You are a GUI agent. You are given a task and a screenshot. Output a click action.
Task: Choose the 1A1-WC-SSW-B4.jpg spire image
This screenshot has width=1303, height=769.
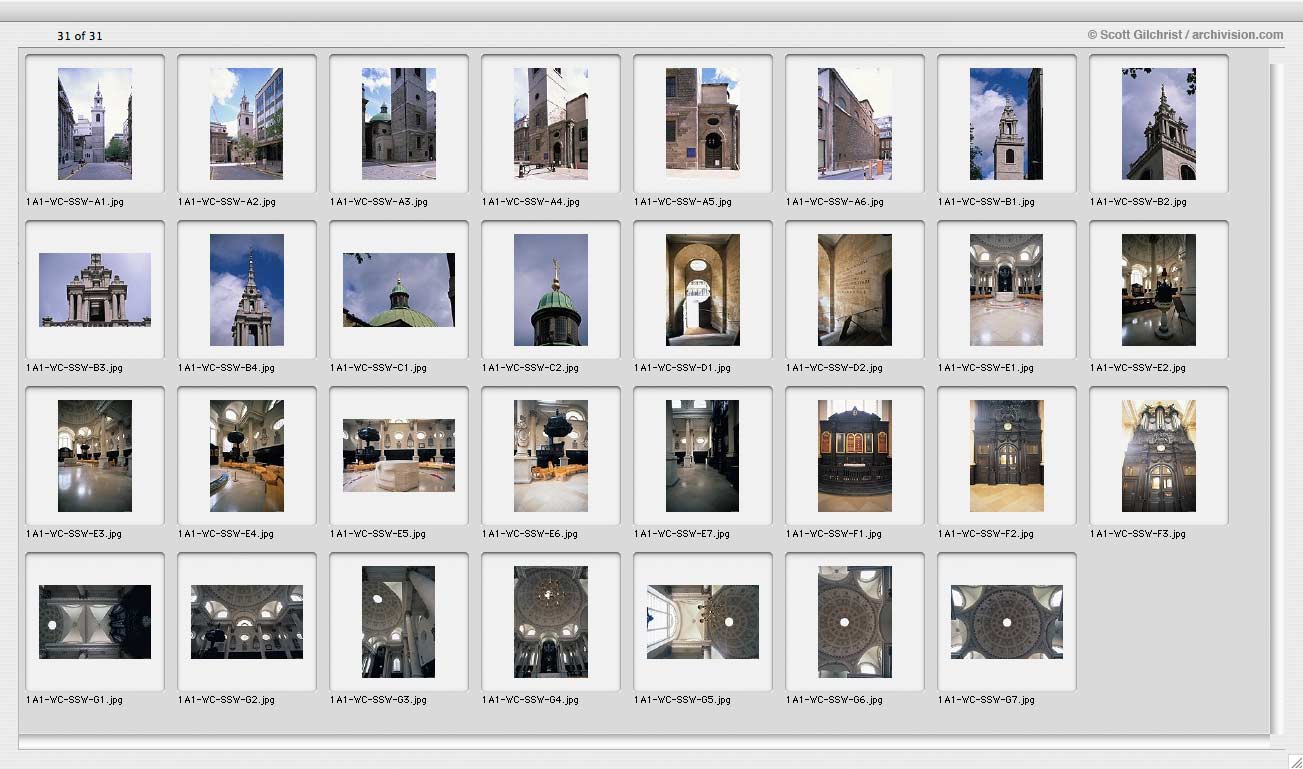247,290
